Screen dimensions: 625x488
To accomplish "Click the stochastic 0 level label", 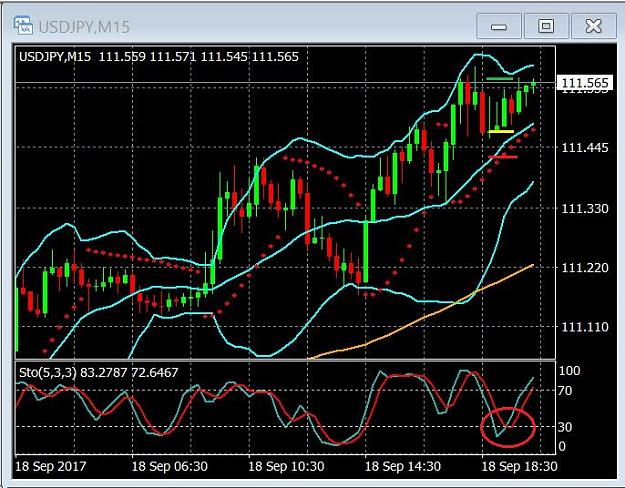I will pos(562,446).
